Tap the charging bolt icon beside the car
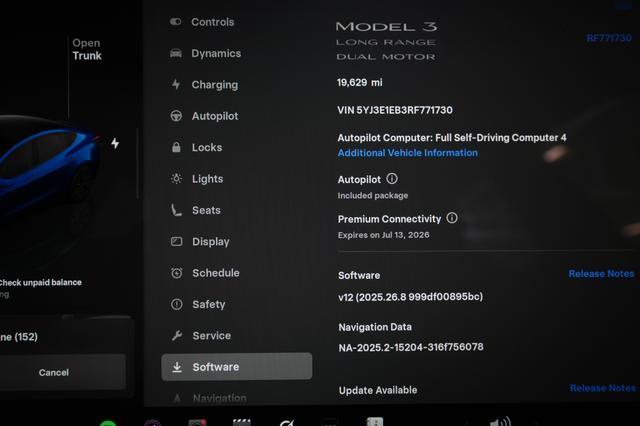 pos(115,143)
